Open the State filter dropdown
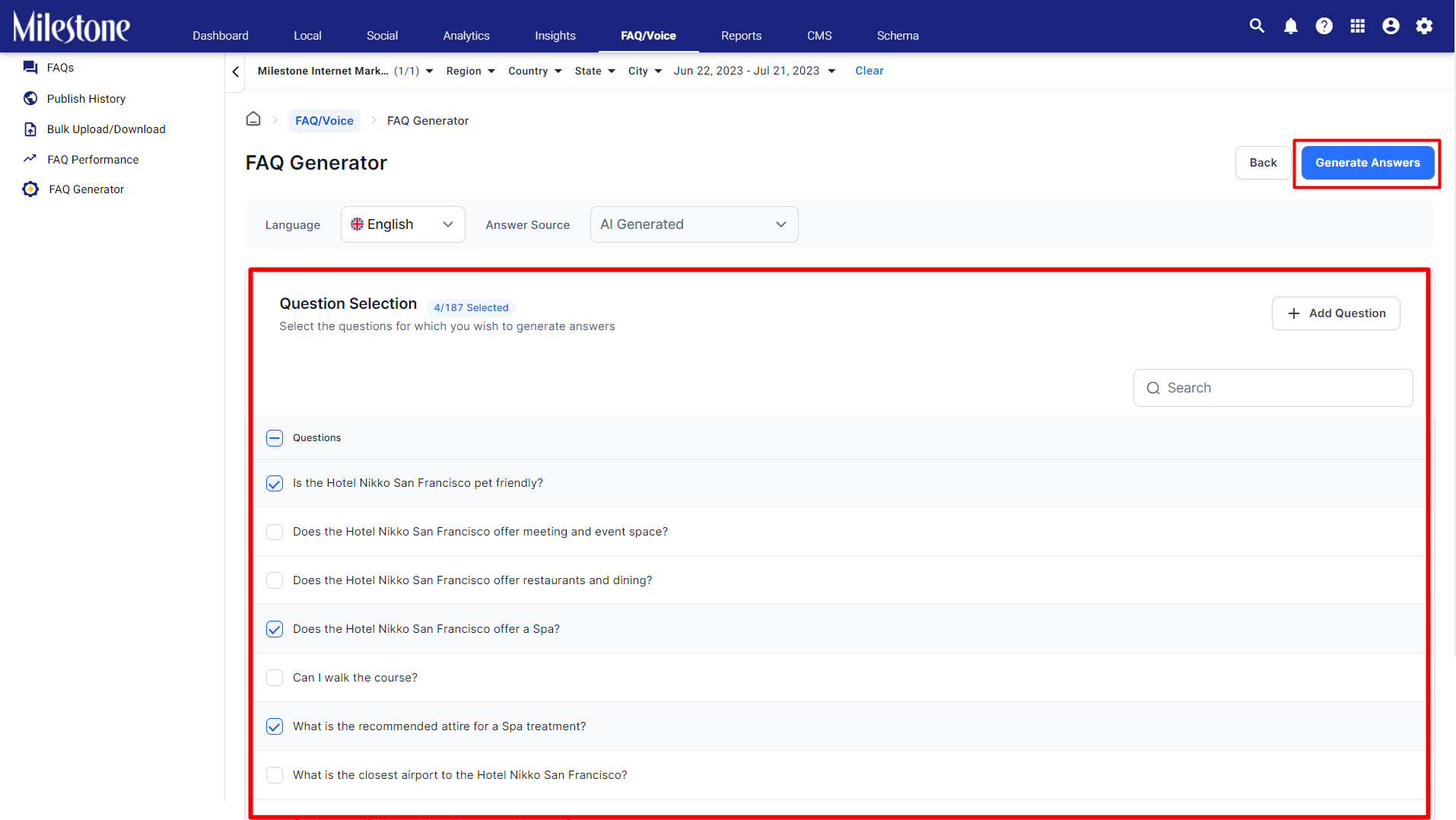Viewport: 1456px width, 820px height. 595,71
